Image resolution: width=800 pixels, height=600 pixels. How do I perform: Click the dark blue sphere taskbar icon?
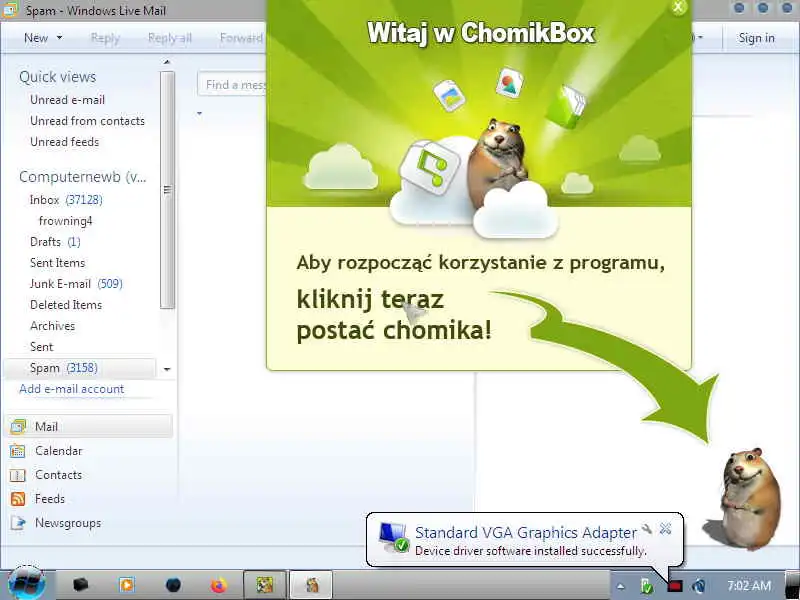173,584
